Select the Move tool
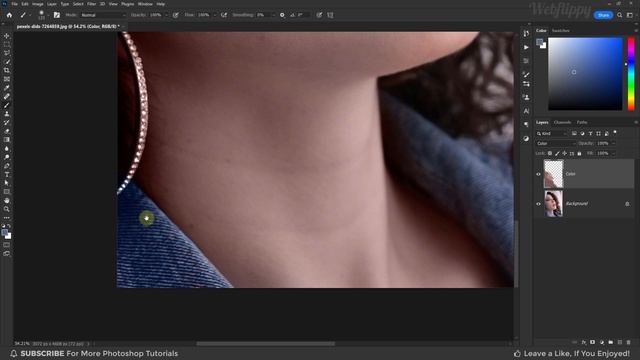 [x=7, y=36]
